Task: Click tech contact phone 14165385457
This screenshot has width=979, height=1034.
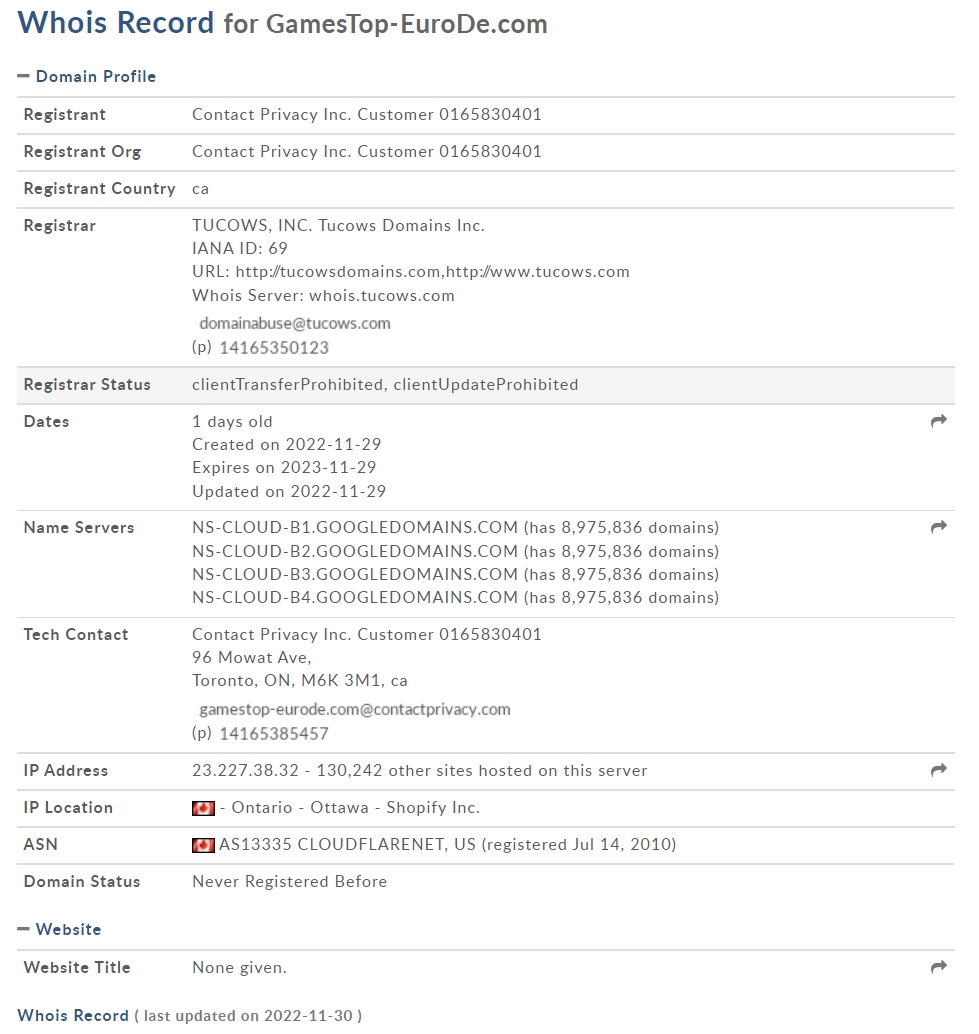Action: [x=274, y=733]
